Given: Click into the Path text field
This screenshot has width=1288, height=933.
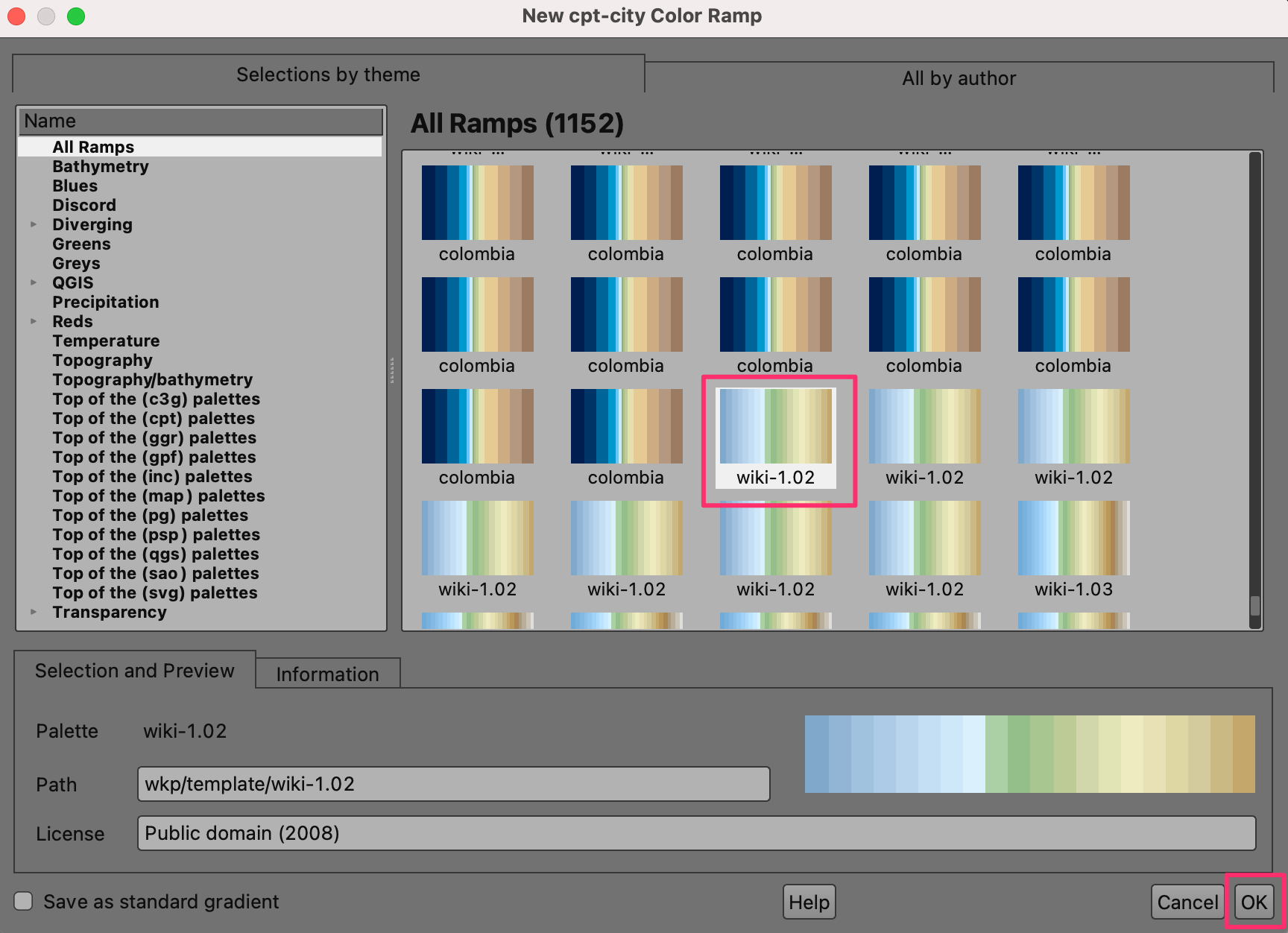Looking at the screenshot, I should 453,784.
